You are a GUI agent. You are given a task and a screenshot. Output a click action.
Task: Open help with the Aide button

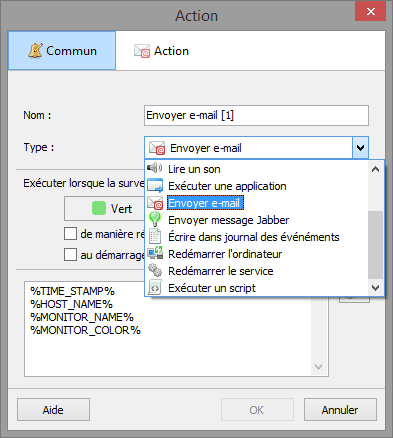pos(53,410)
